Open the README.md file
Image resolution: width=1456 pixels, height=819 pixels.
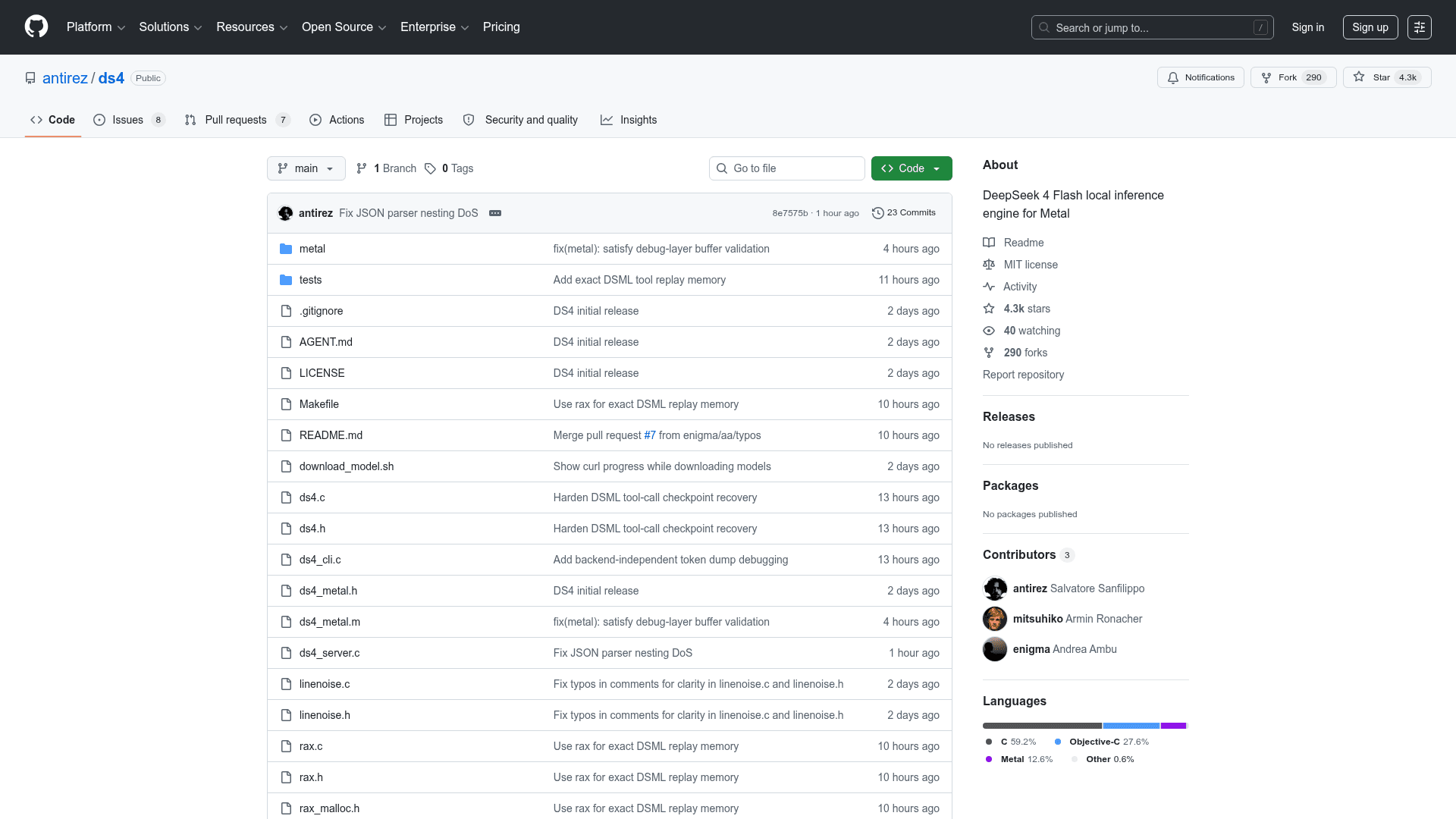click(331, 435)
